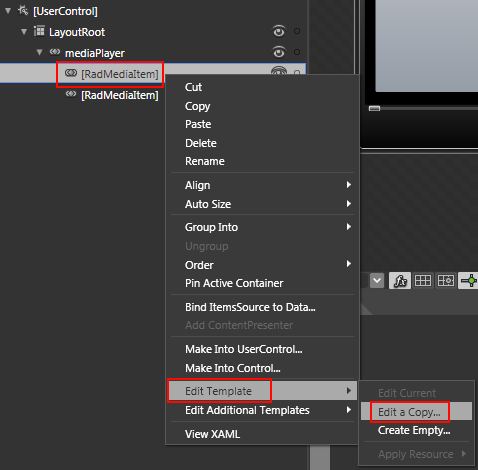Click the fx effects icon in toolbar
The height and width of the screenshot is (470, 478).
coord(400,281)
